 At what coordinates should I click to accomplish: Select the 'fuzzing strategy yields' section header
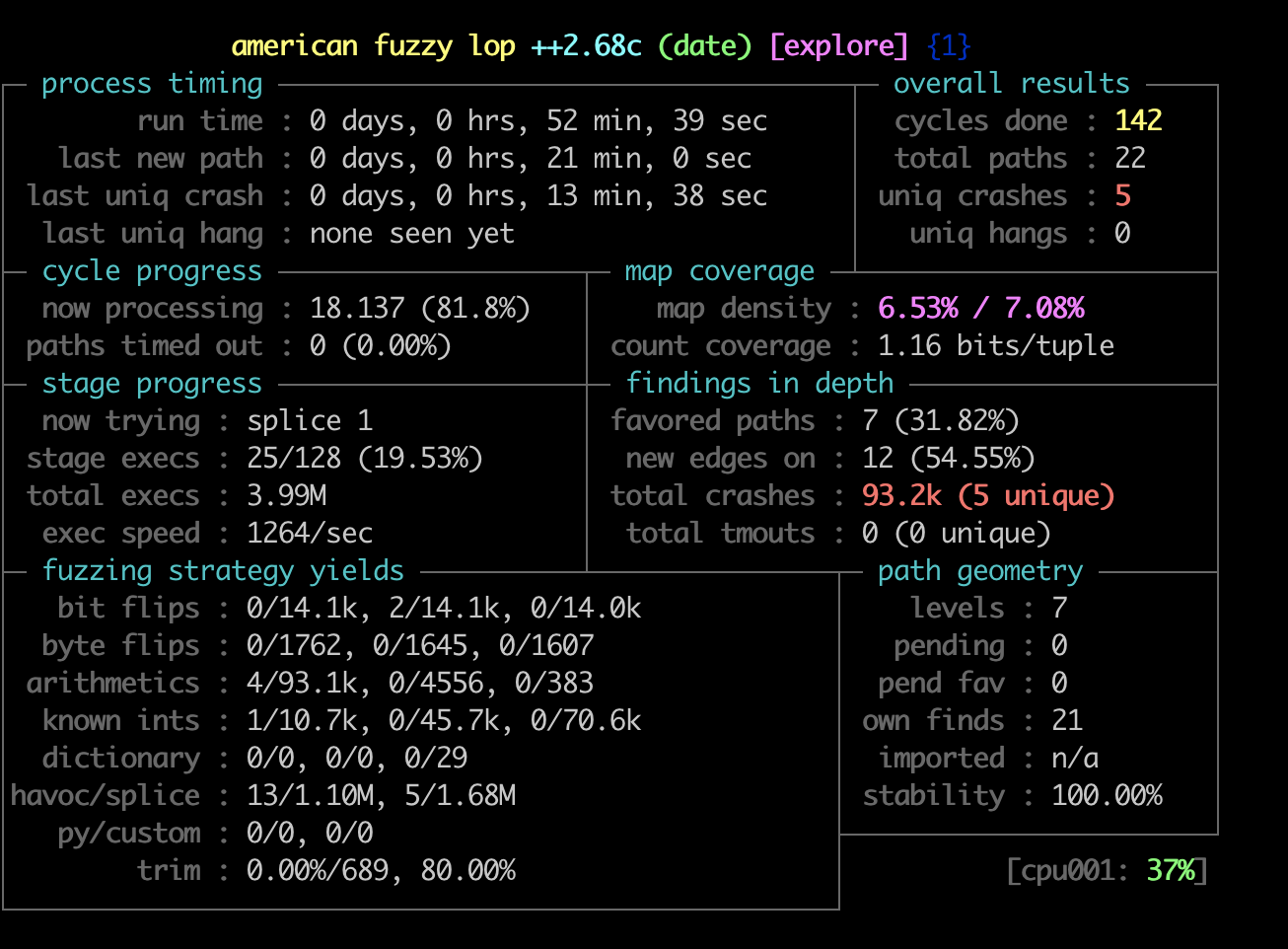point(223,571)
